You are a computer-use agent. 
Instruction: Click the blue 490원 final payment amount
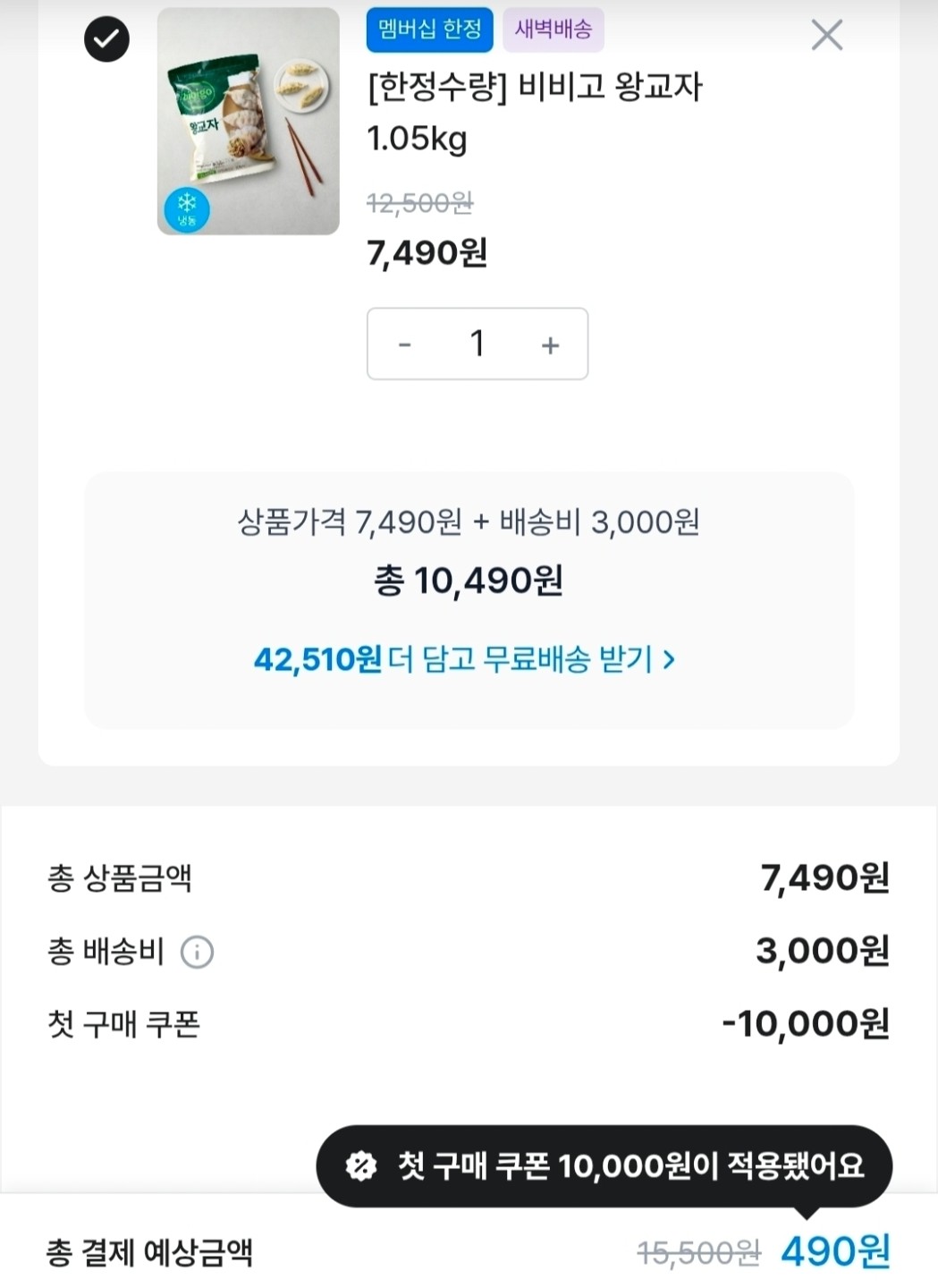click(835, 1251)
